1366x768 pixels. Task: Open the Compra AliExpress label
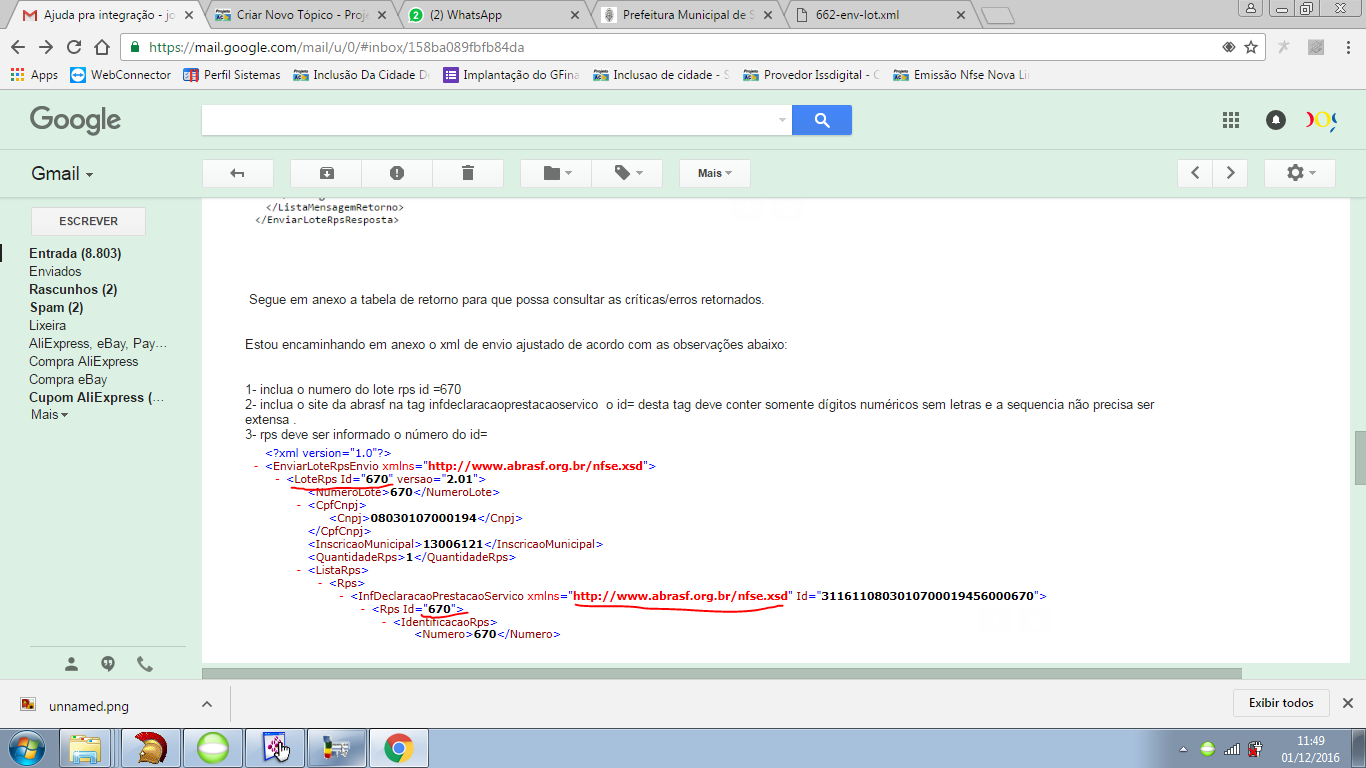click(83, 362)
